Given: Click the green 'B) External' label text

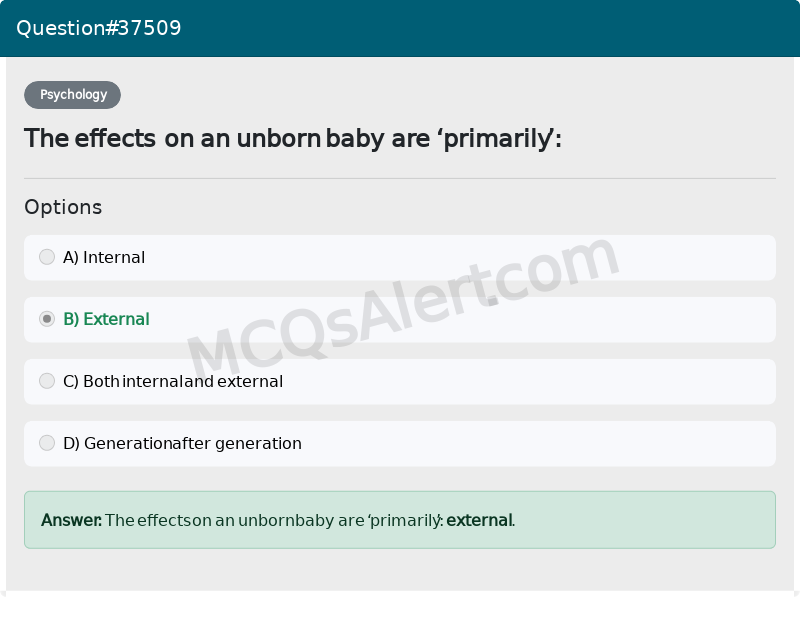Looking at the screenshot, I should (x=106, y=319).
